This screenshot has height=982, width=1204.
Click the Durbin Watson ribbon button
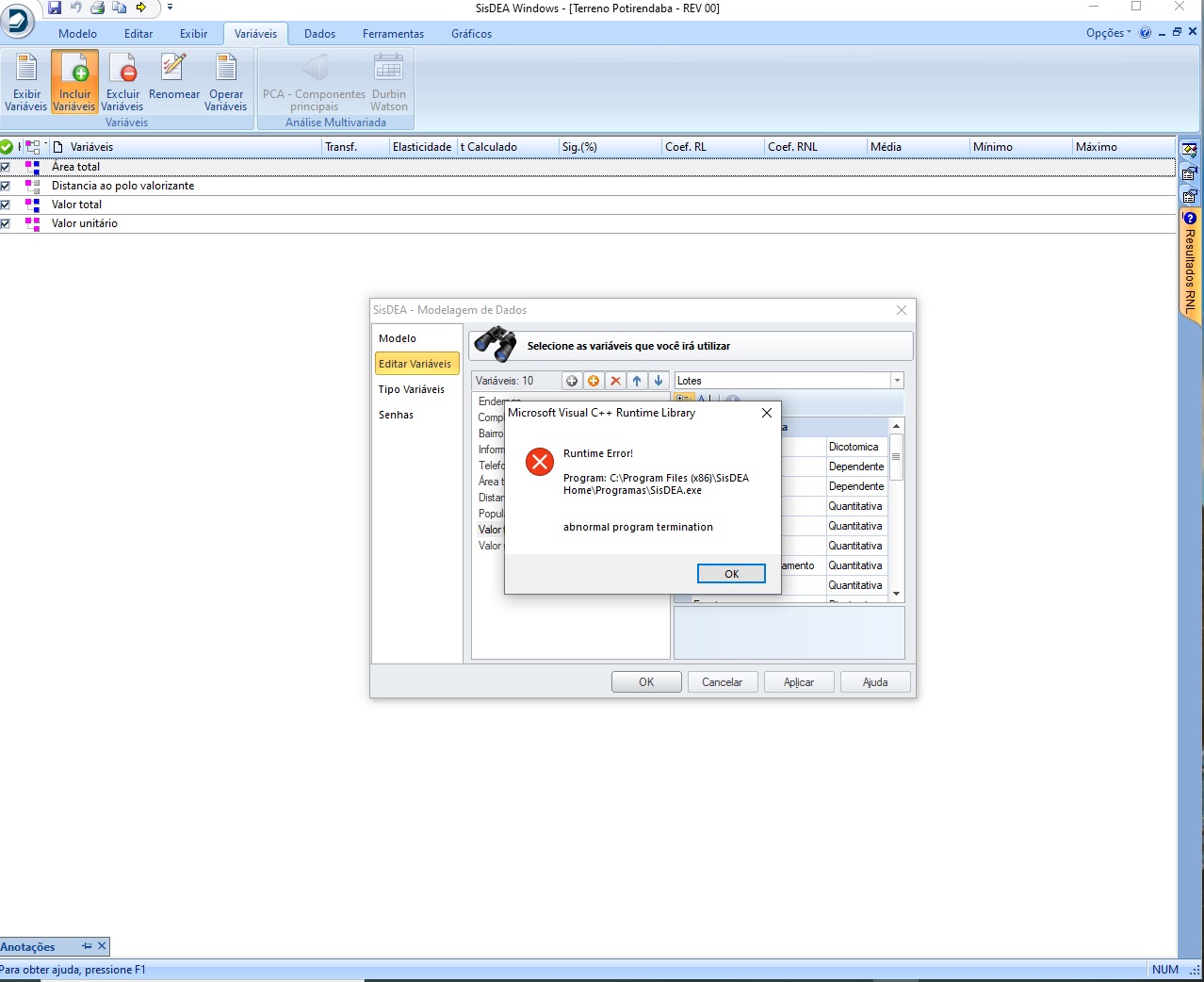pyautogui.click(x=389, y=82)
